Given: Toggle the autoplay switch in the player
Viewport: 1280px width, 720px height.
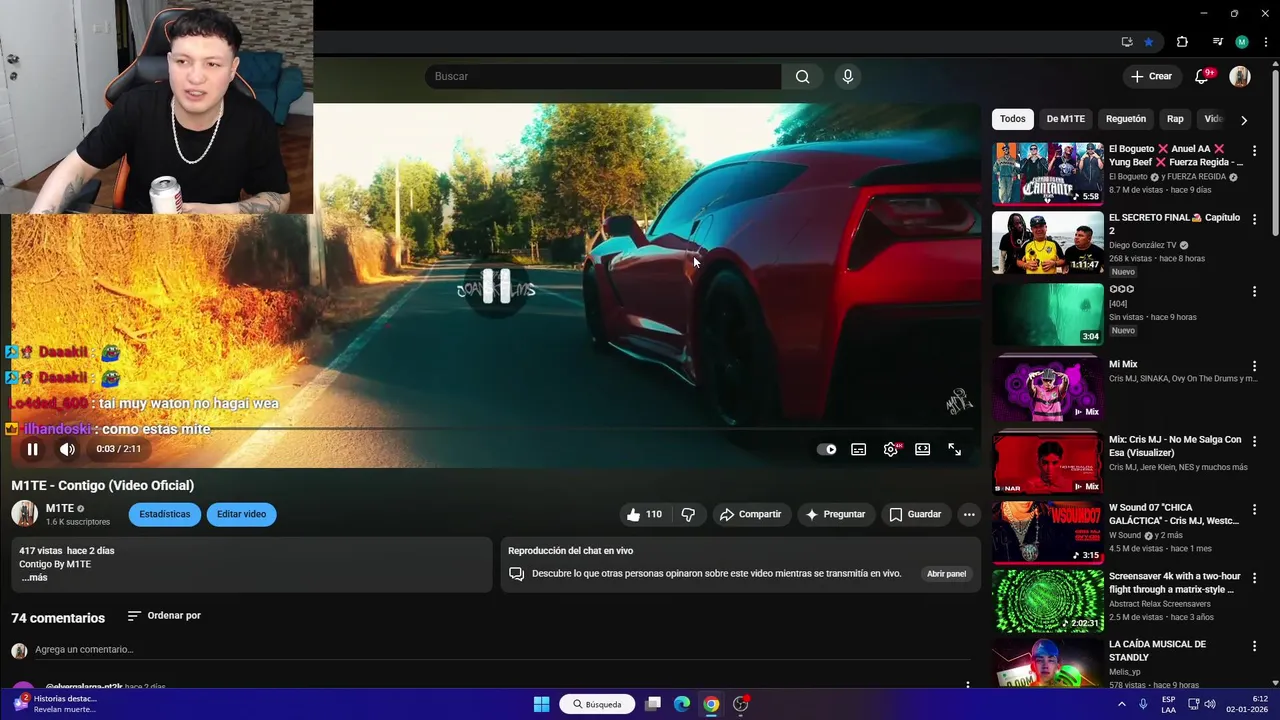Looking at the screenshot, I should click(827, 450).
